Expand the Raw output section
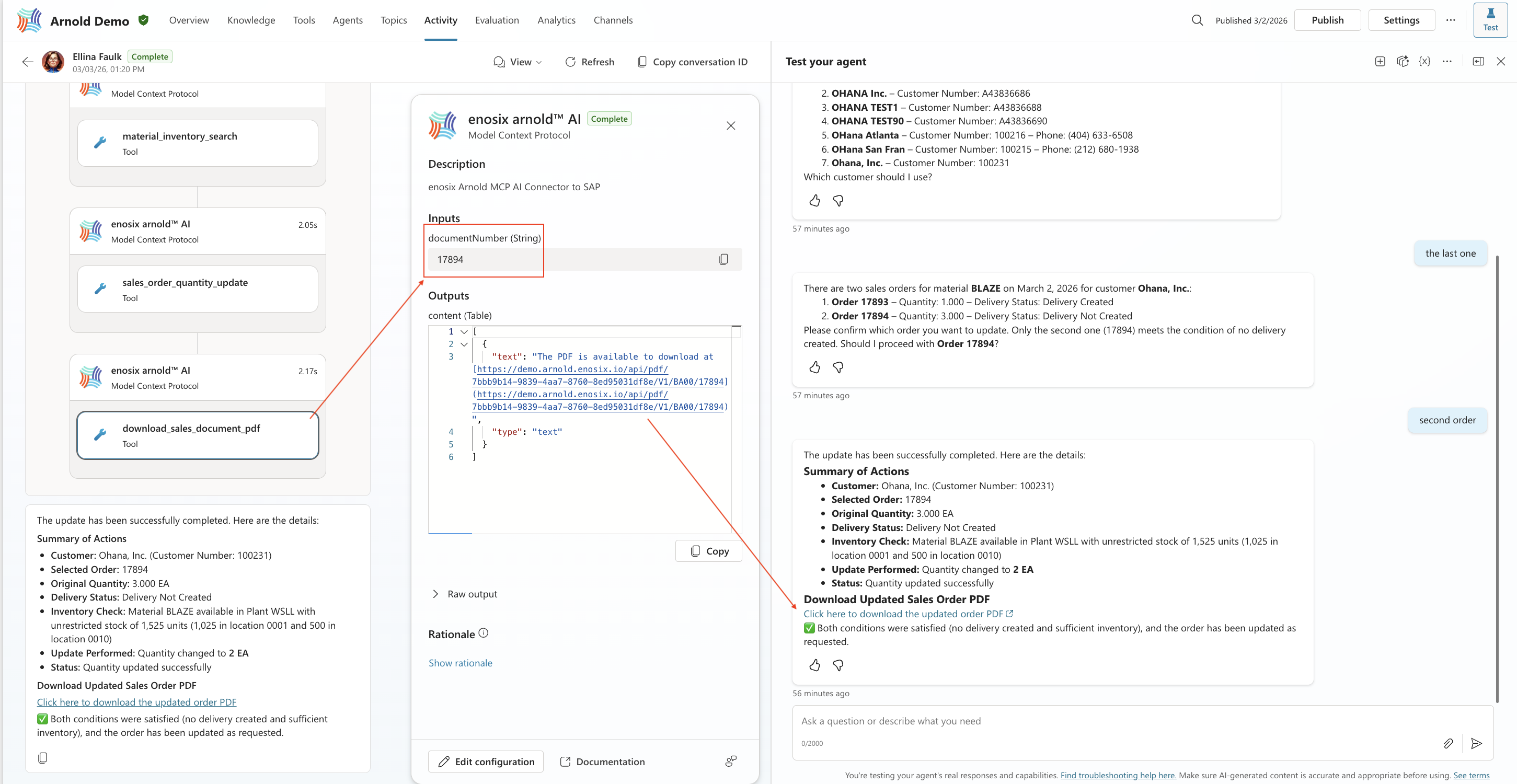This screenshot has width=1517, height=784. coord(465,594)
